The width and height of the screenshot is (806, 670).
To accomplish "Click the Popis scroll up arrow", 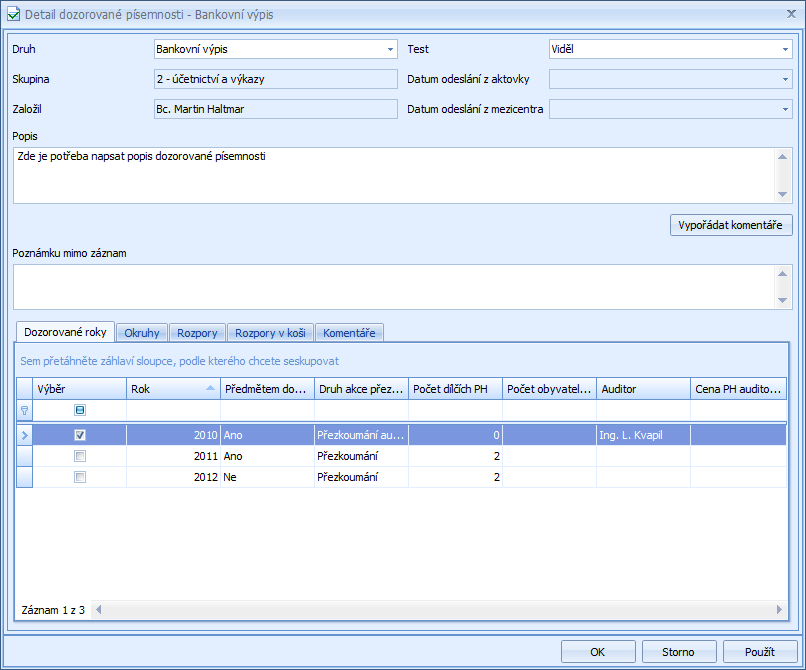I will (782, 156).
